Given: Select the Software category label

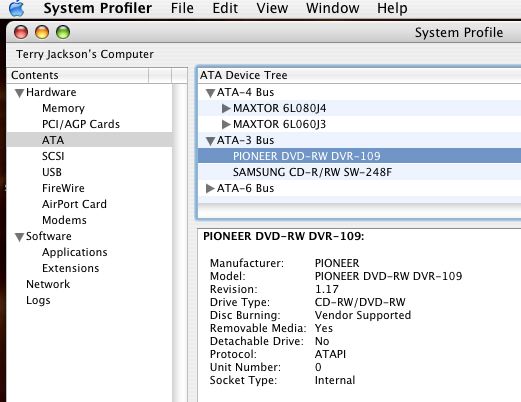Looking at the screenshot, I should (x=49, y=236).
